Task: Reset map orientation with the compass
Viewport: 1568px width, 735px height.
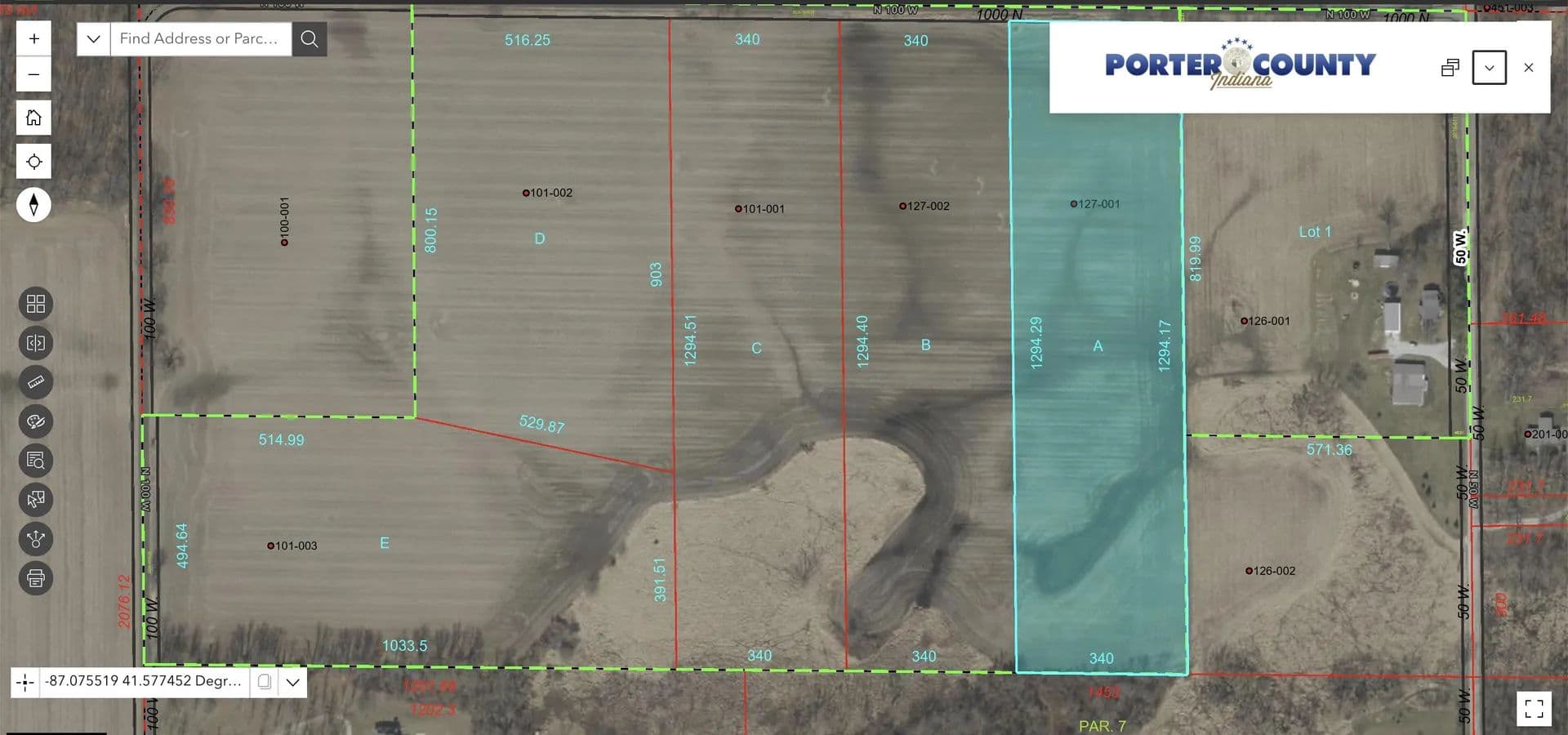Action: (33, 204)
